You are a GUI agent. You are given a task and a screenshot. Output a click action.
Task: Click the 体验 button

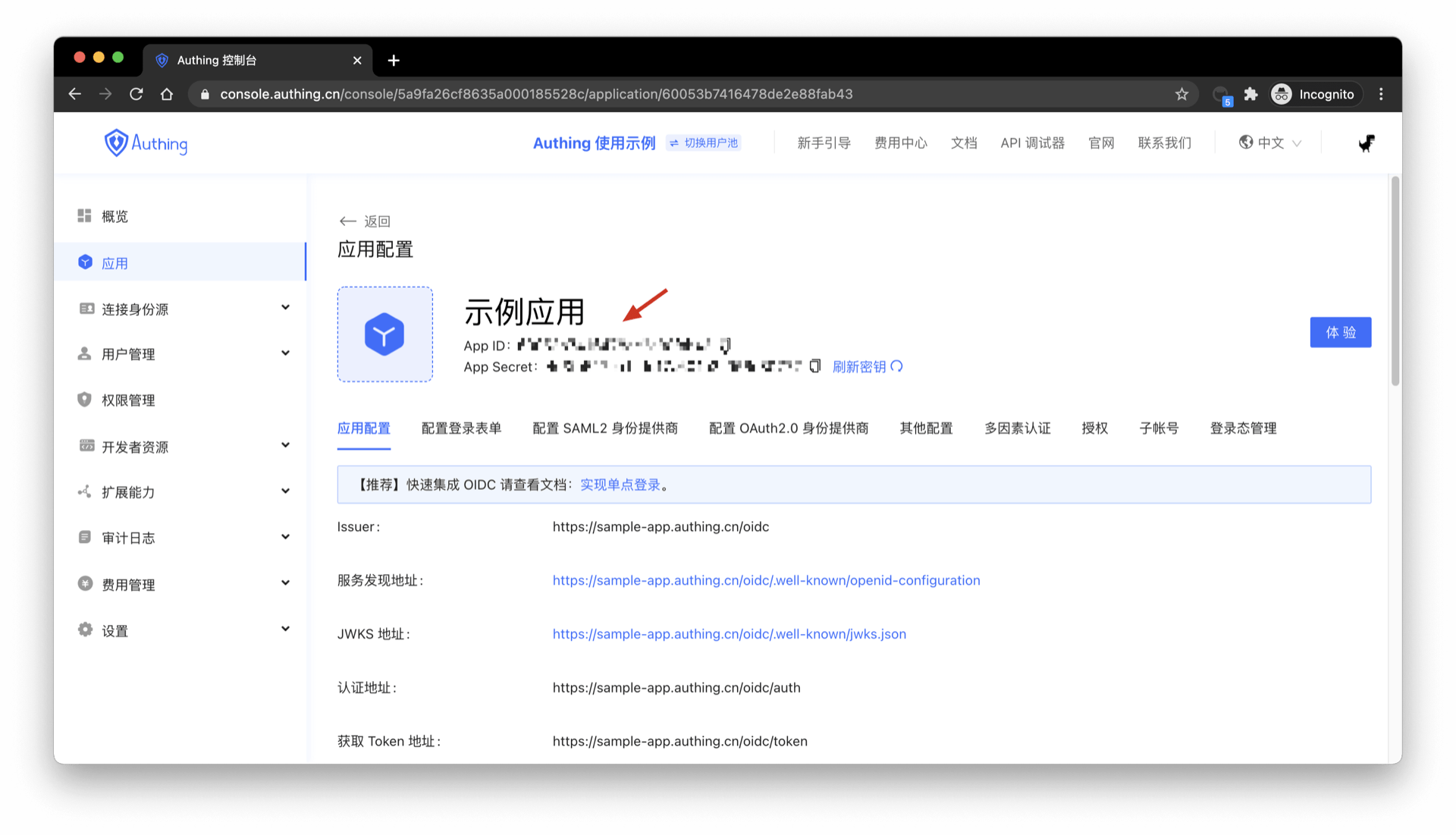1340,332
